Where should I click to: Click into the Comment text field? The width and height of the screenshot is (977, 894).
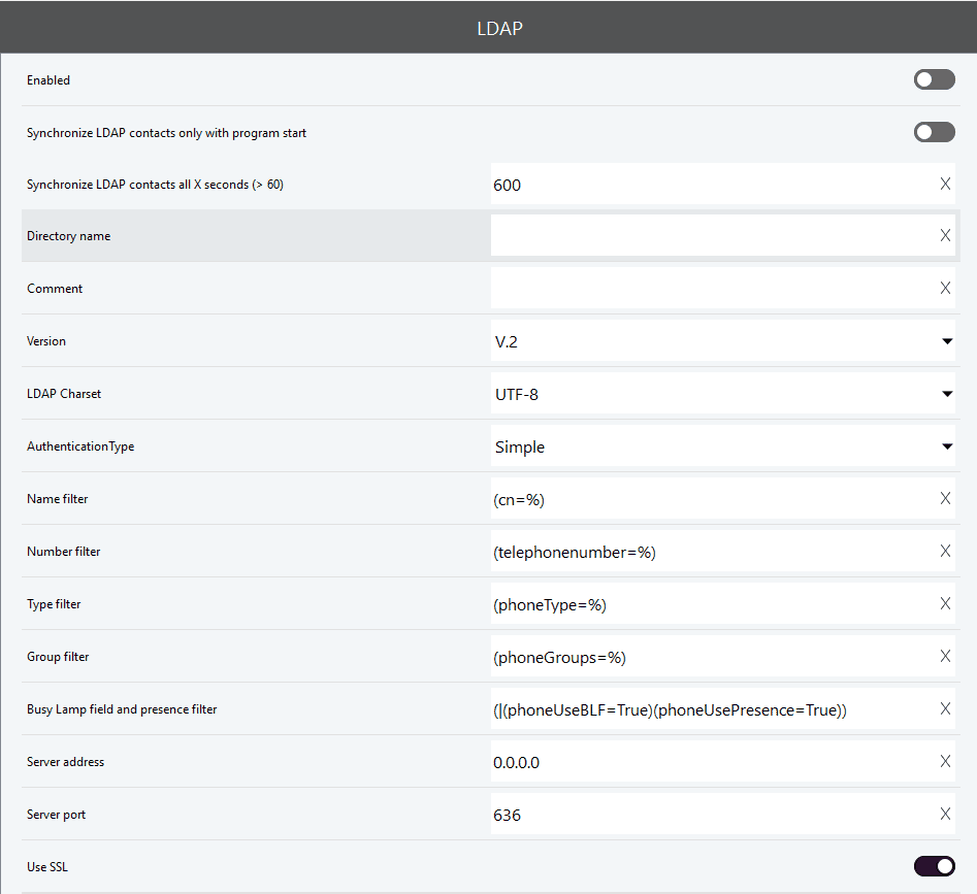[713, 288]
